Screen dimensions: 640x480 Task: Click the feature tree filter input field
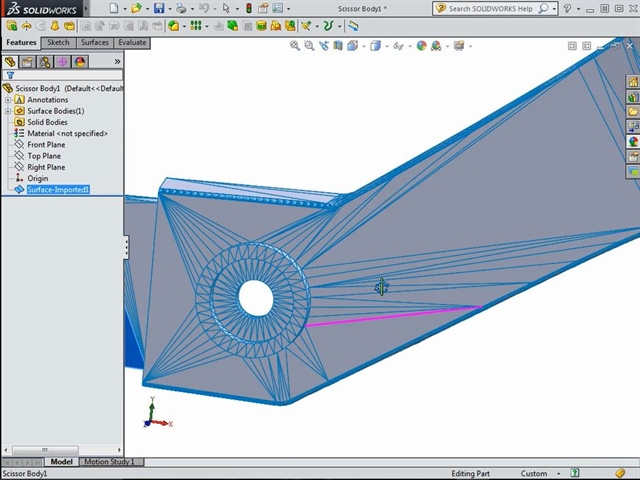coord(62,75)
